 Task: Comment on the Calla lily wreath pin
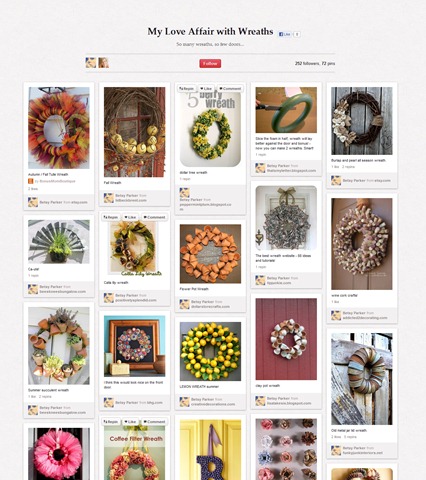click(154, 217)
